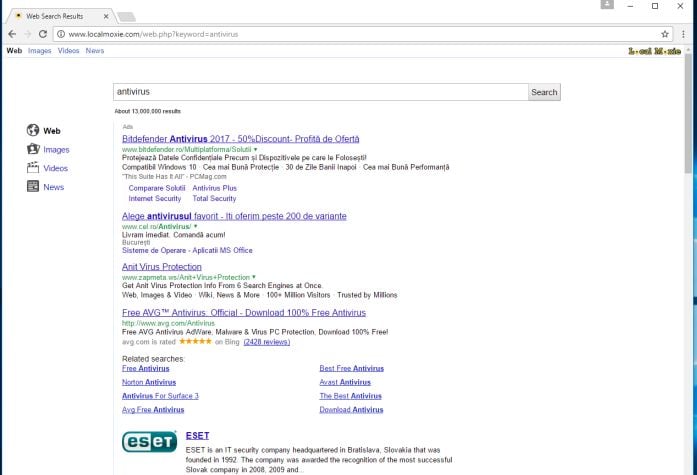Open the Antivirus Plus sitelink
The height and width of the screenshot is (475, 697).
(215, 188)
